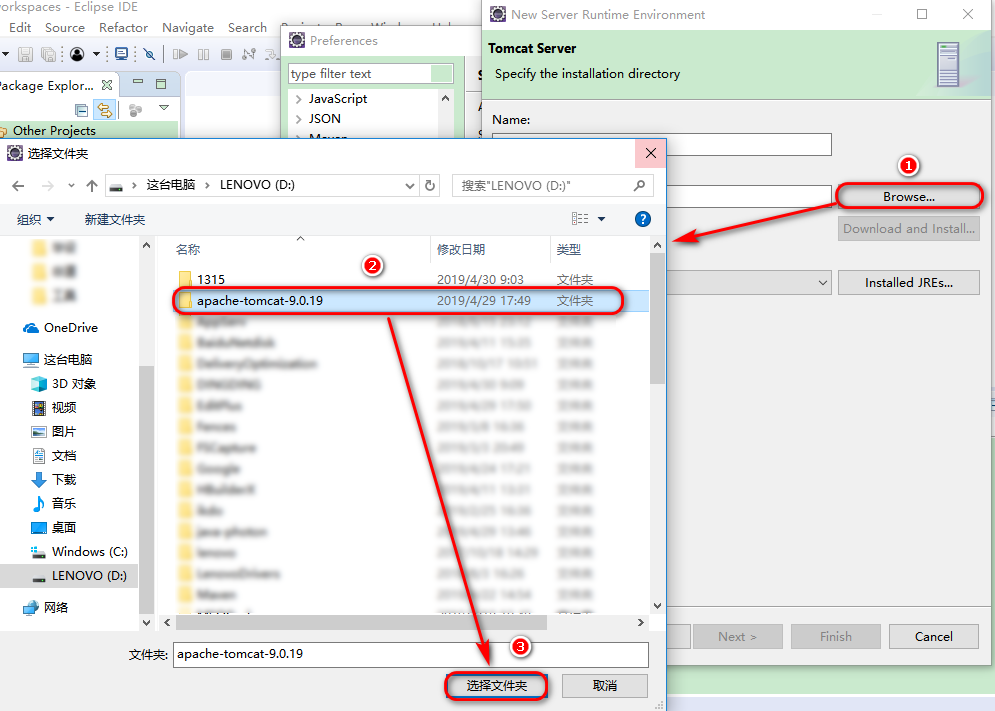This screenshot has height=711, width=995.
Task: Open 3D 对象 folder
Action: (x=63, y=383)
